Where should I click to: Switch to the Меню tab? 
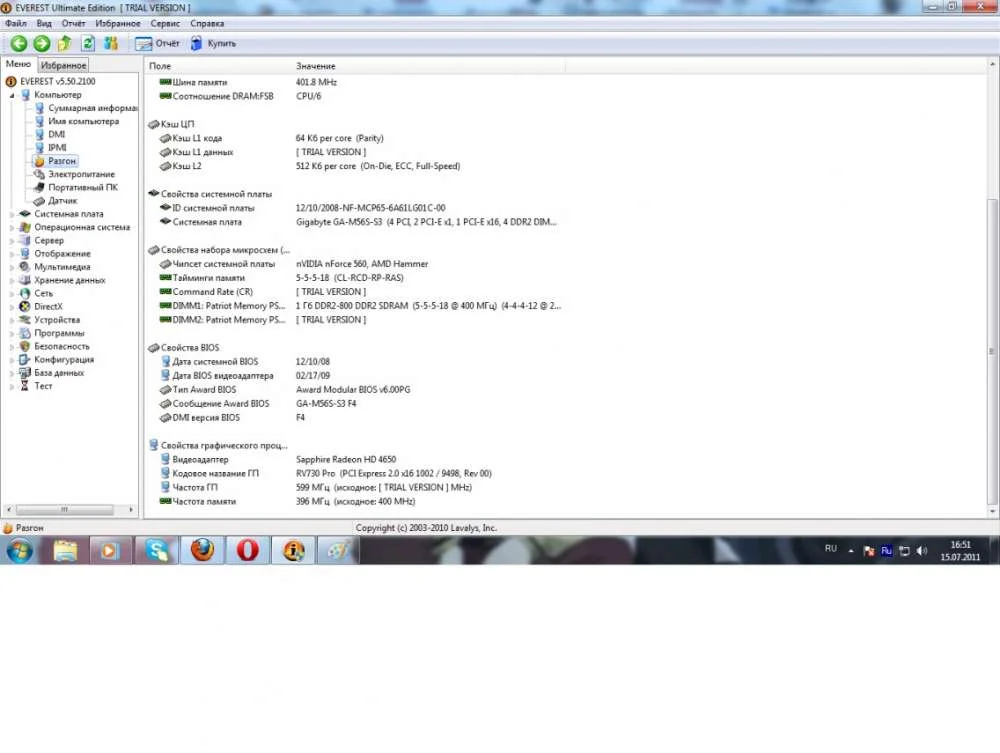[x=18, y=64]
